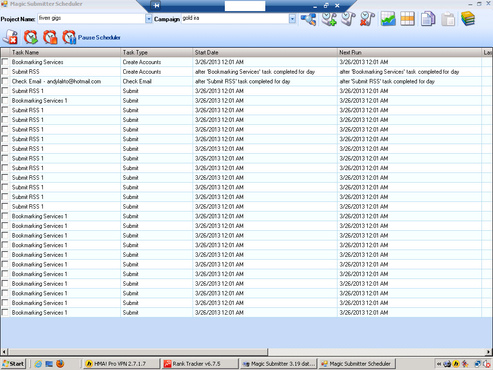Click the alarm clock pause icon
This screenshot has width=493, height=370.
69,37
